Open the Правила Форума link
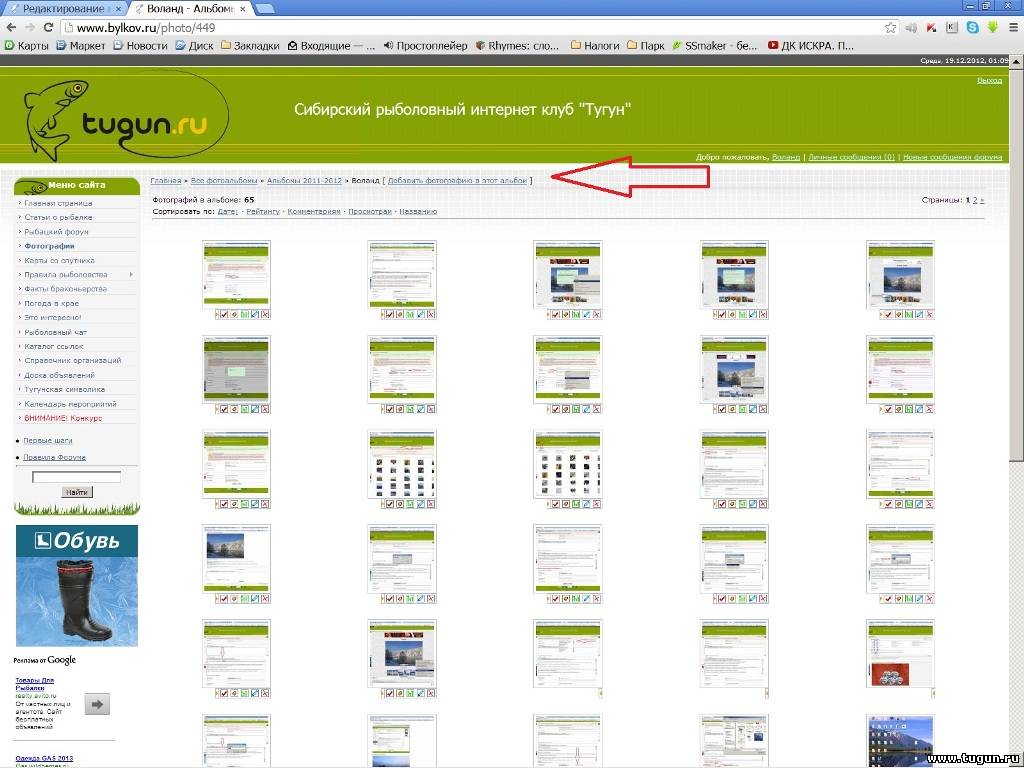1024x768 pixels. [x=54, y=458]
